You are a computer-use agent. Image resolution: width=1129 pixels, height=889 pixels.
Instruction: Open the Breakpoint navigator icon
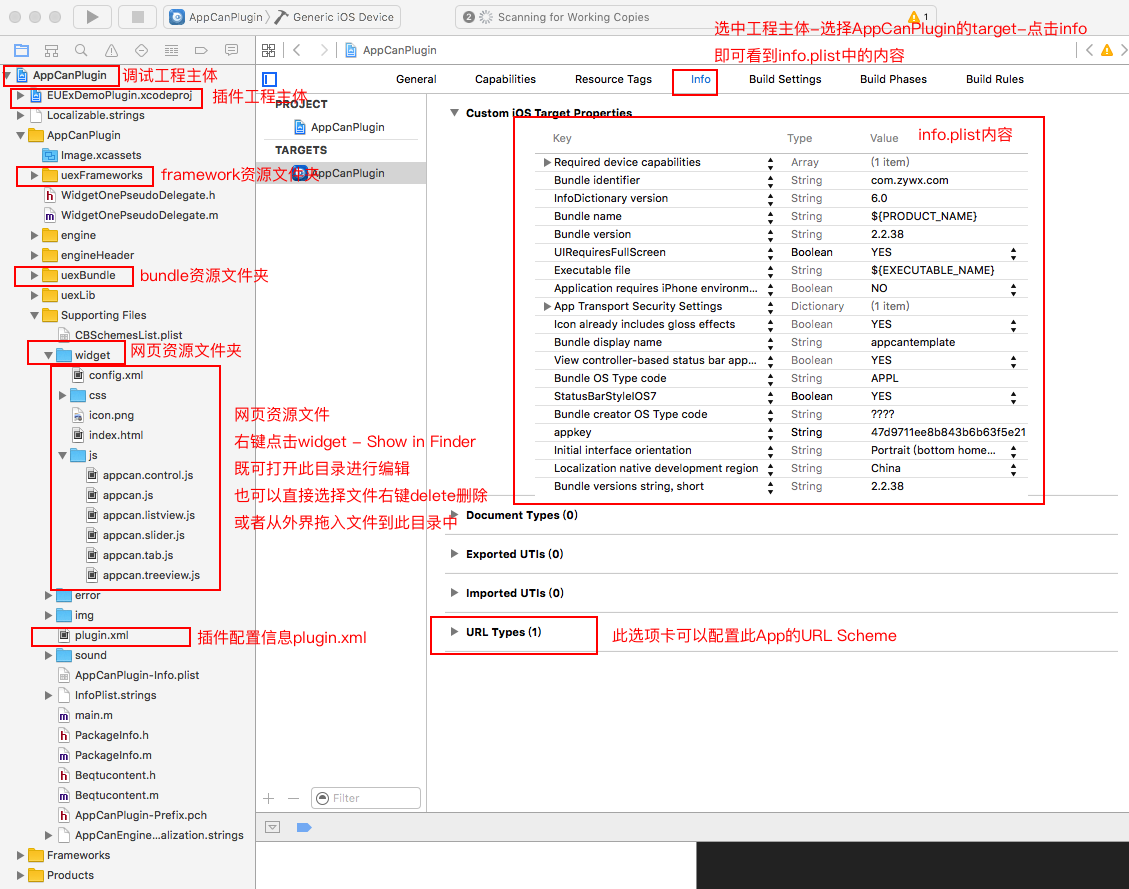click(201, 50)
